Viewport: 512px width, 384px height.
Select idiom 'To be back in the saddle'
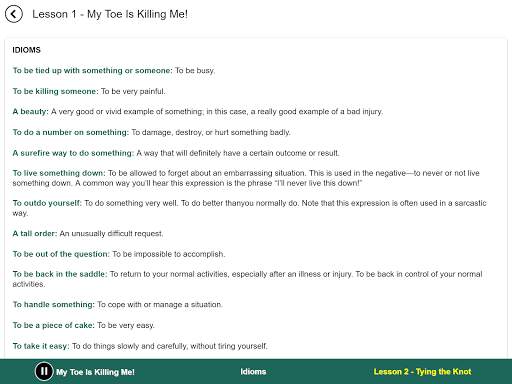(x=60, y=274)
